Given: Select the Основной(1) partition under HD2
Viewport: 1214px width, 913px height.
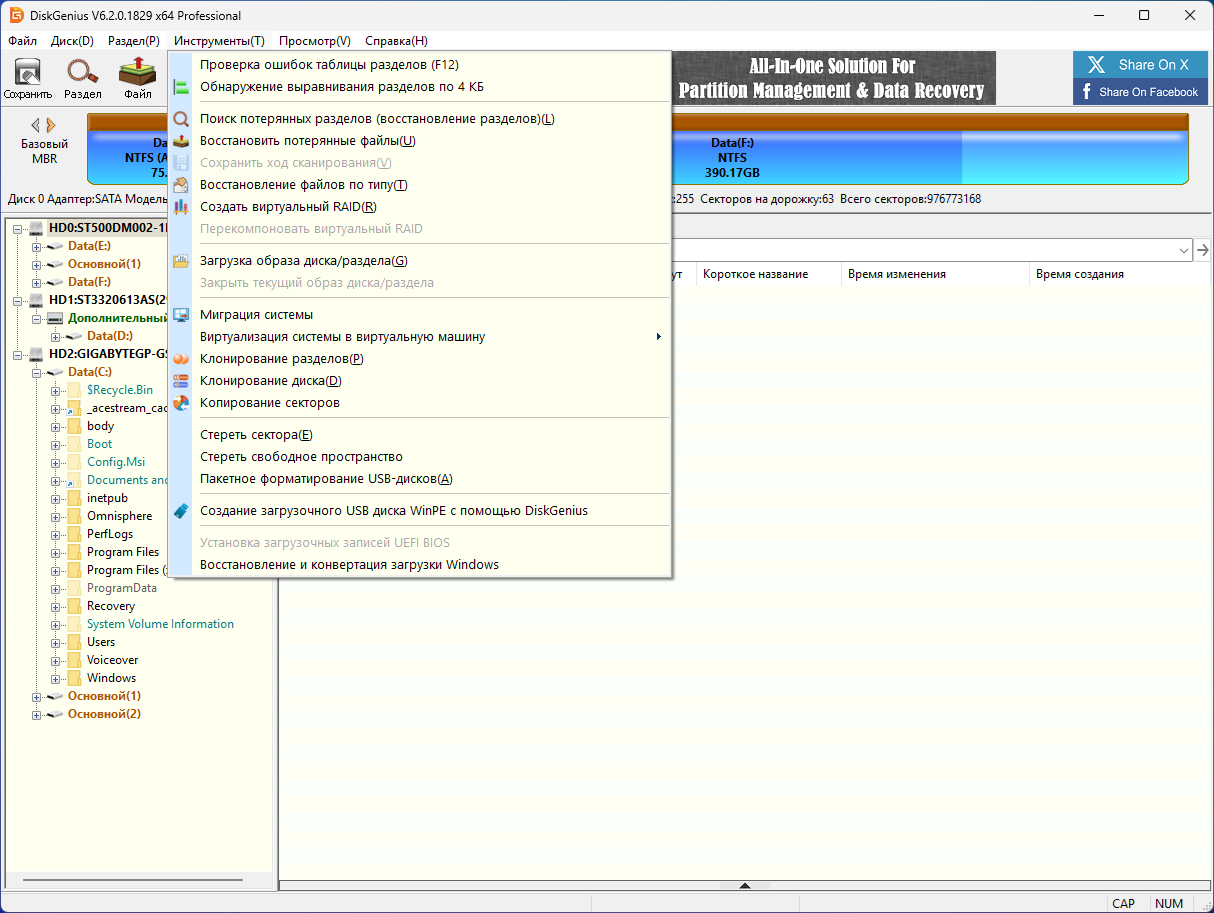Looking at the screenshot, I should [104, 696].
